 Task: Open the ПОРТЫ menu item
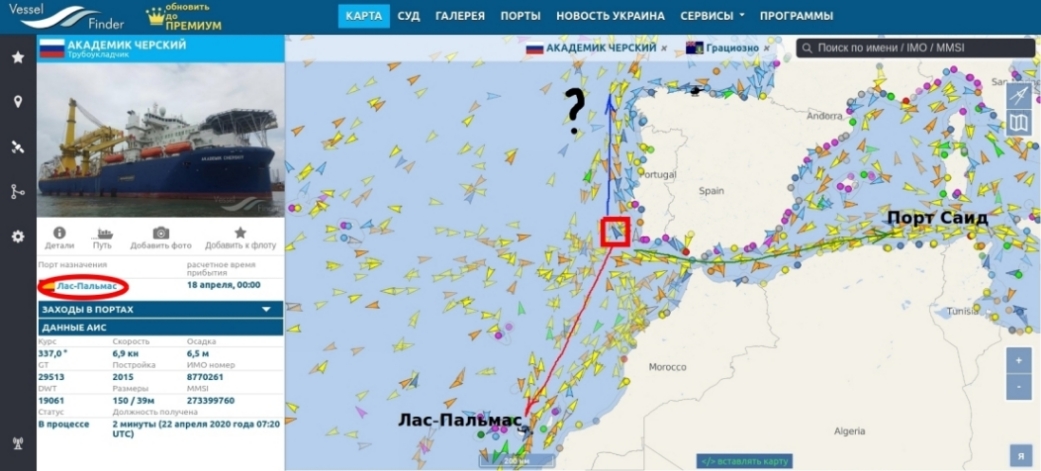[x=520, y=16]
